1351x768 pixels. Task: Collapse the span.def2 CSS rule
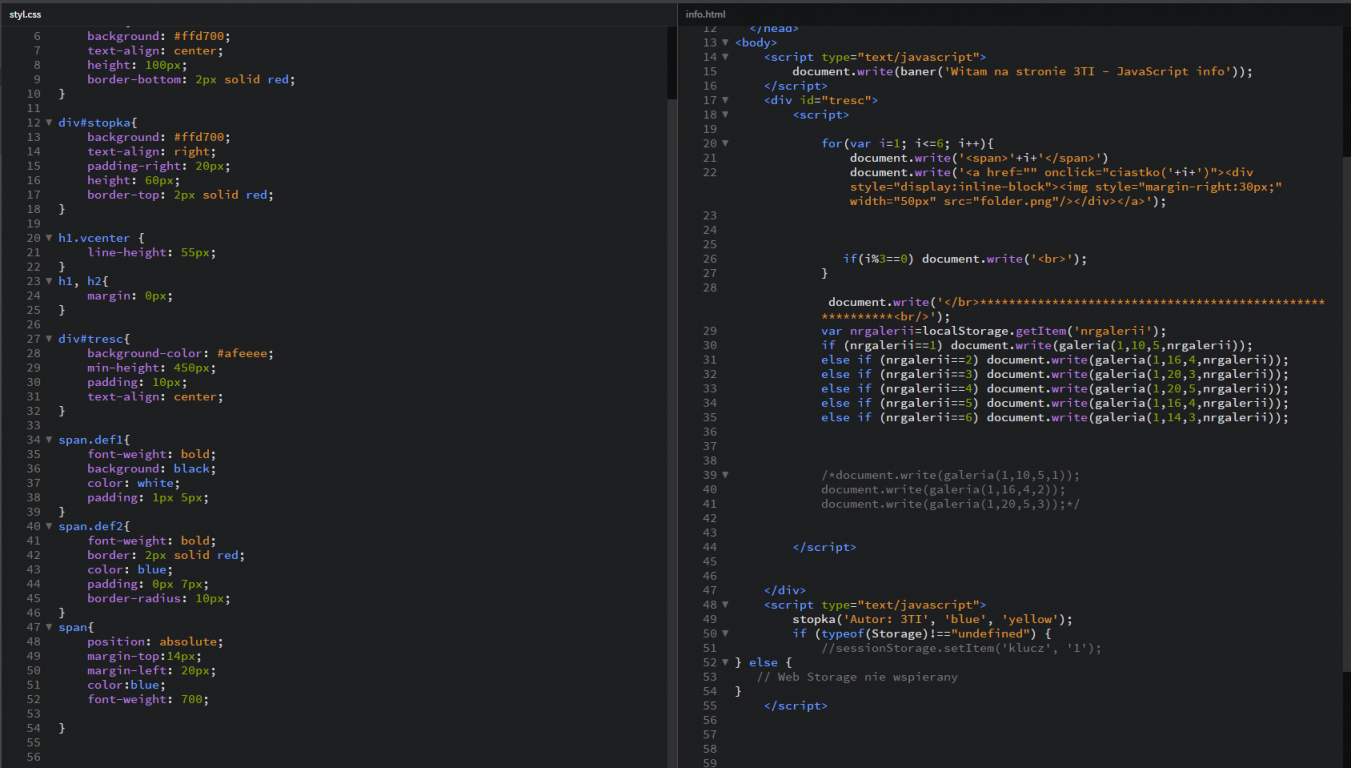[x=49, y=527]
